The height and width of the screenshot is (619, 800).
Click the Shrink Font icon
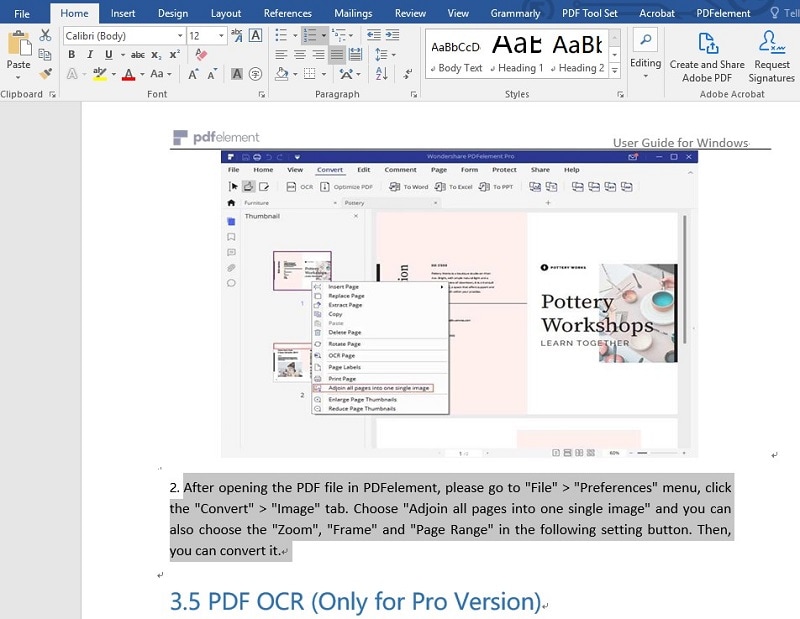(212, 75)
